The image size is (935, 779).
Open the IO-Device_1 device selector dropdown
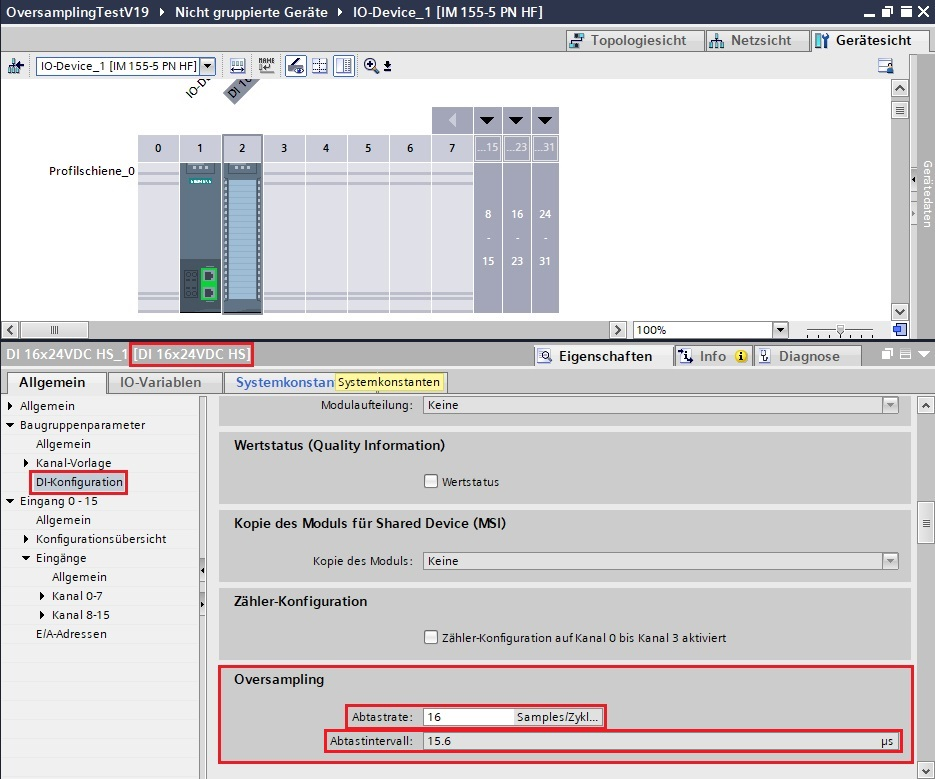coord(208,66)
